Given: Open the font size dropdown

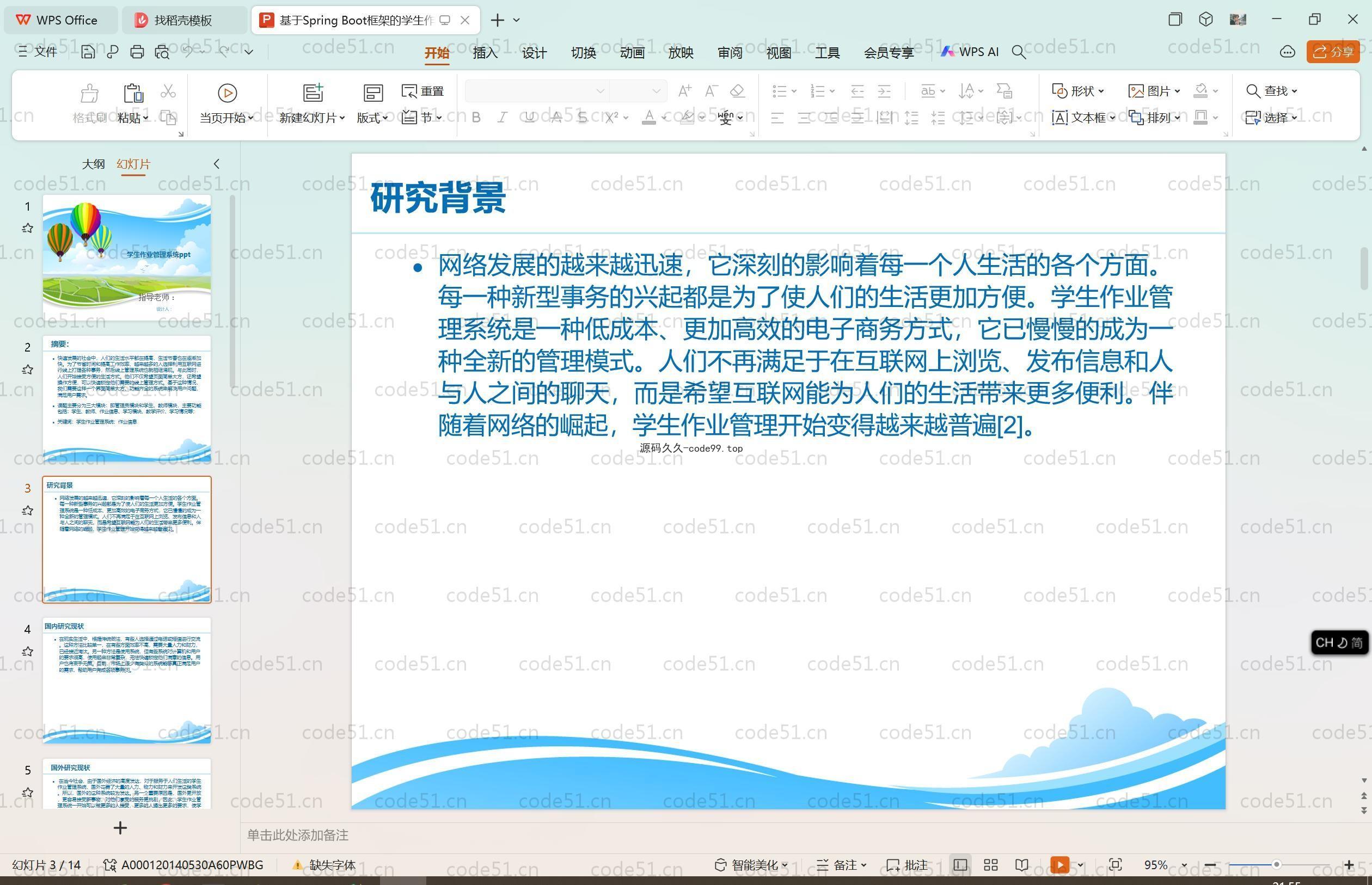Looking at the screenshot, I should click(x=656, y=91).
